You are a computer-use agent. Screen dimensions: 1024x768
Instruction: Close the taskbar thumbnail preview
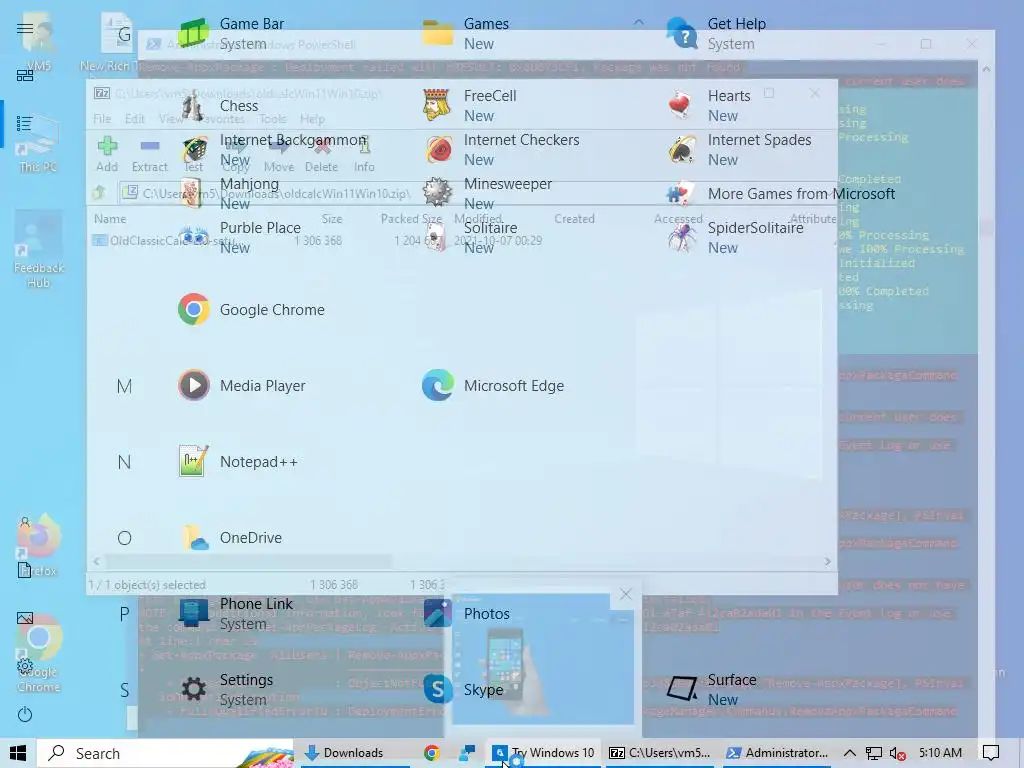point(626,594)
